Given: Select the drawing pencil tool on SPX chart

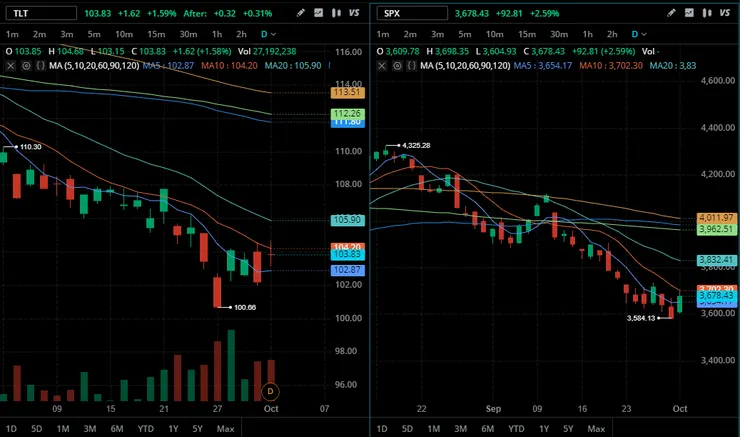Looking at the screenshot, I should (x=671, y=13).
